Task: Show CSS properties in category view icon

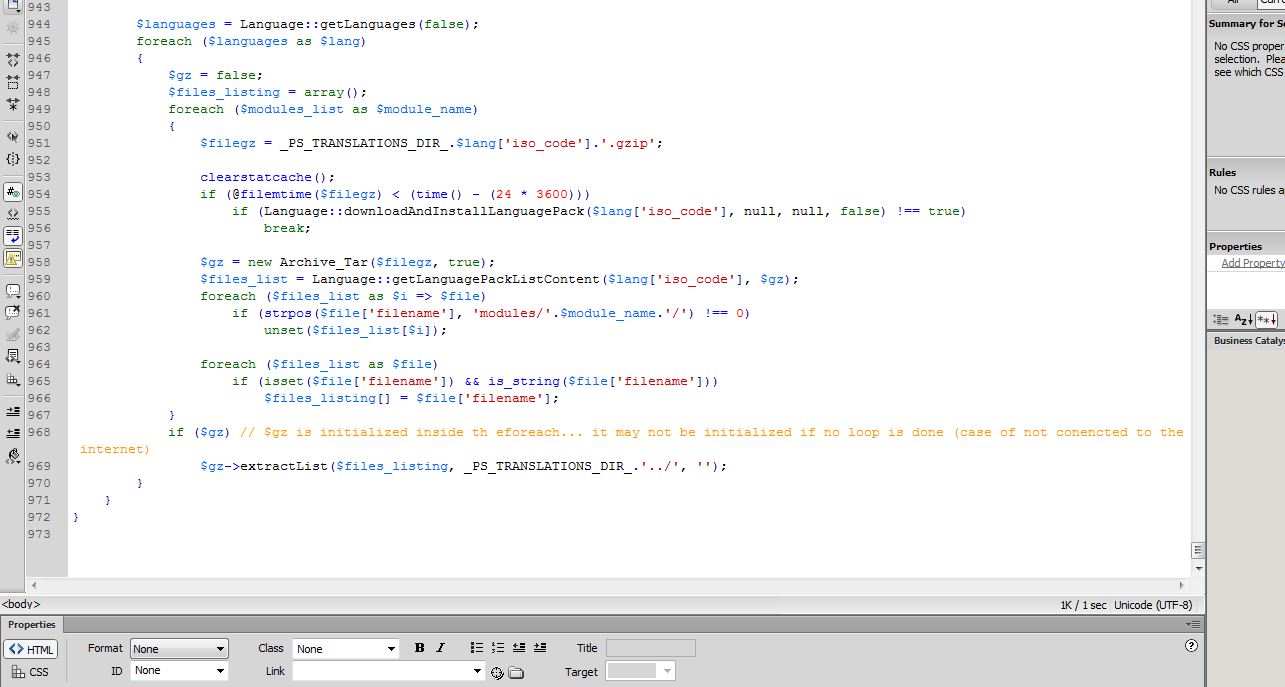Action: tap(1220, 319)
